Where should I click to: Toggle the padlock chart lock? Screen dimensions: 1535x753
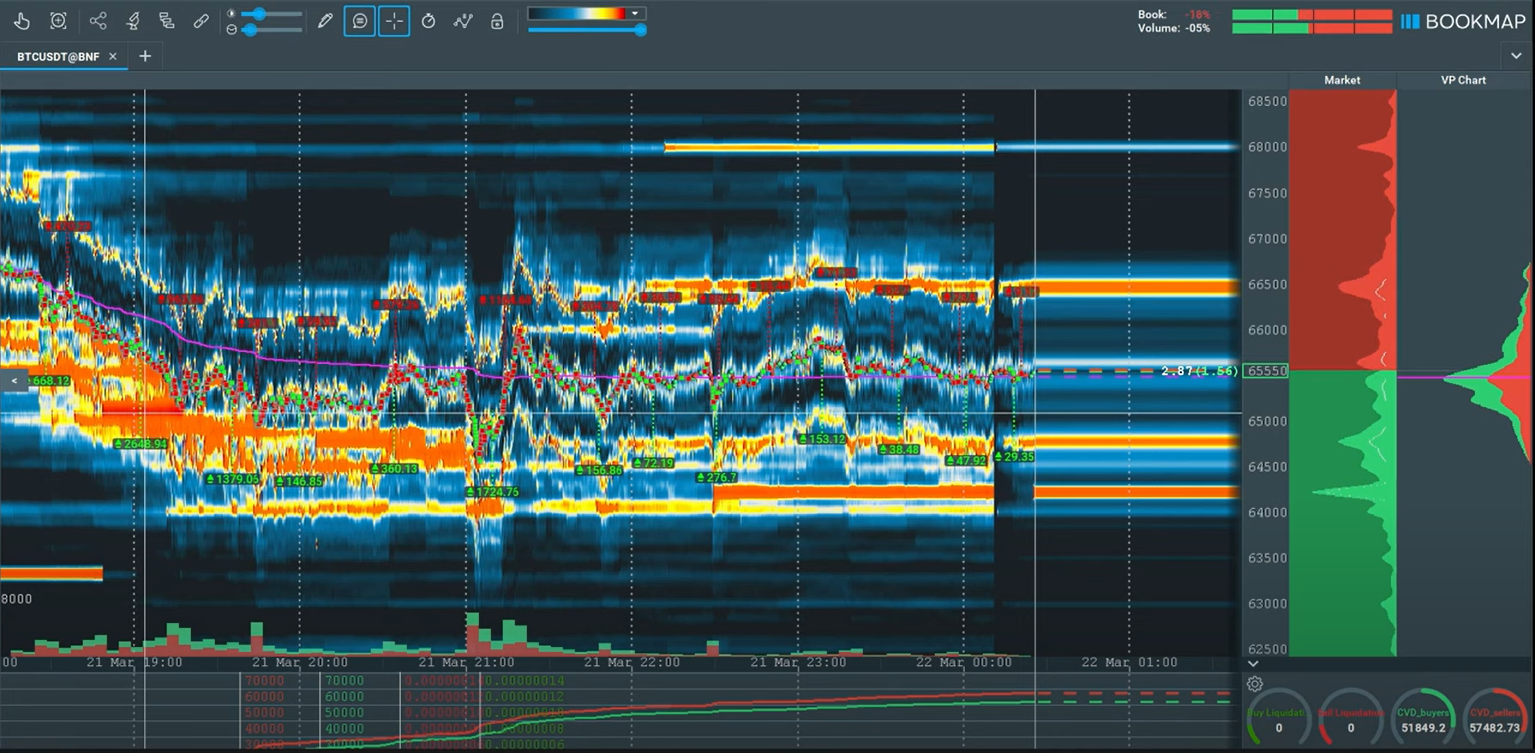pos(497,21)
